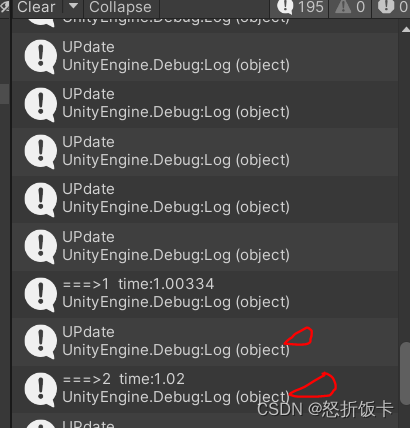Screen dimensions: 410x428
Task: Select the UPdate entry directly above '===>1'
Action: point(205,247)
